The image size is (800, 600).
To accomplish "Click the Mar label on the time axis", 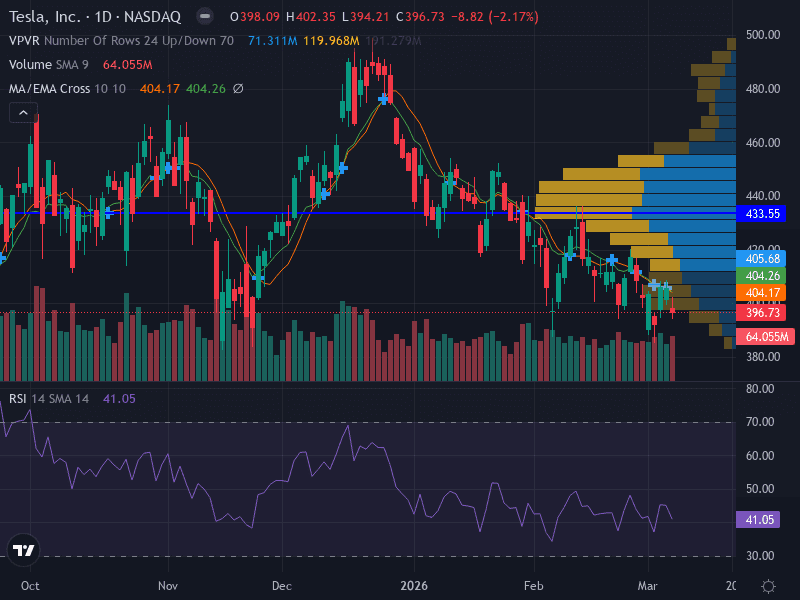I will point(647,586).
